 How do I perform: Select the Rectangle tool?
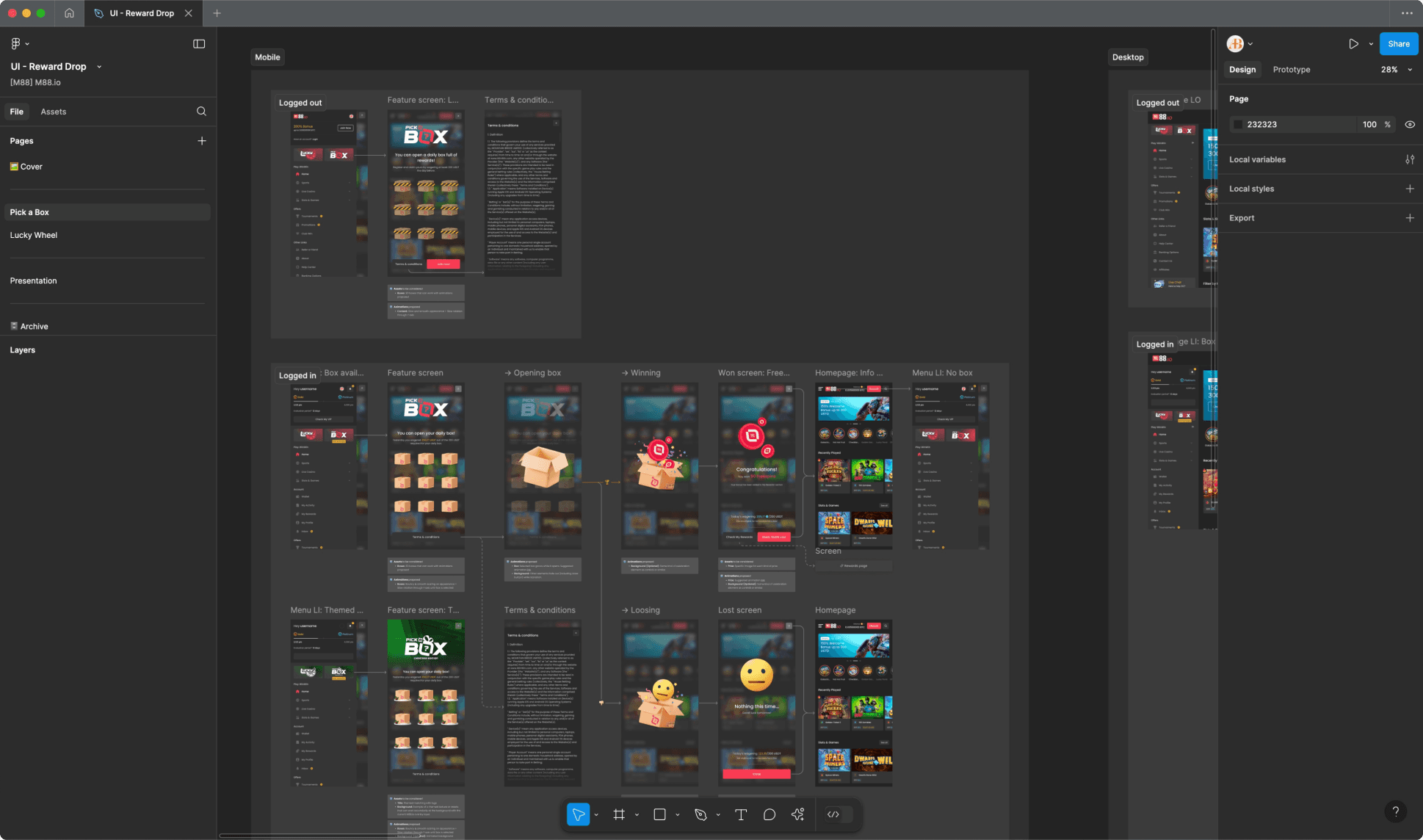(659, 814)
